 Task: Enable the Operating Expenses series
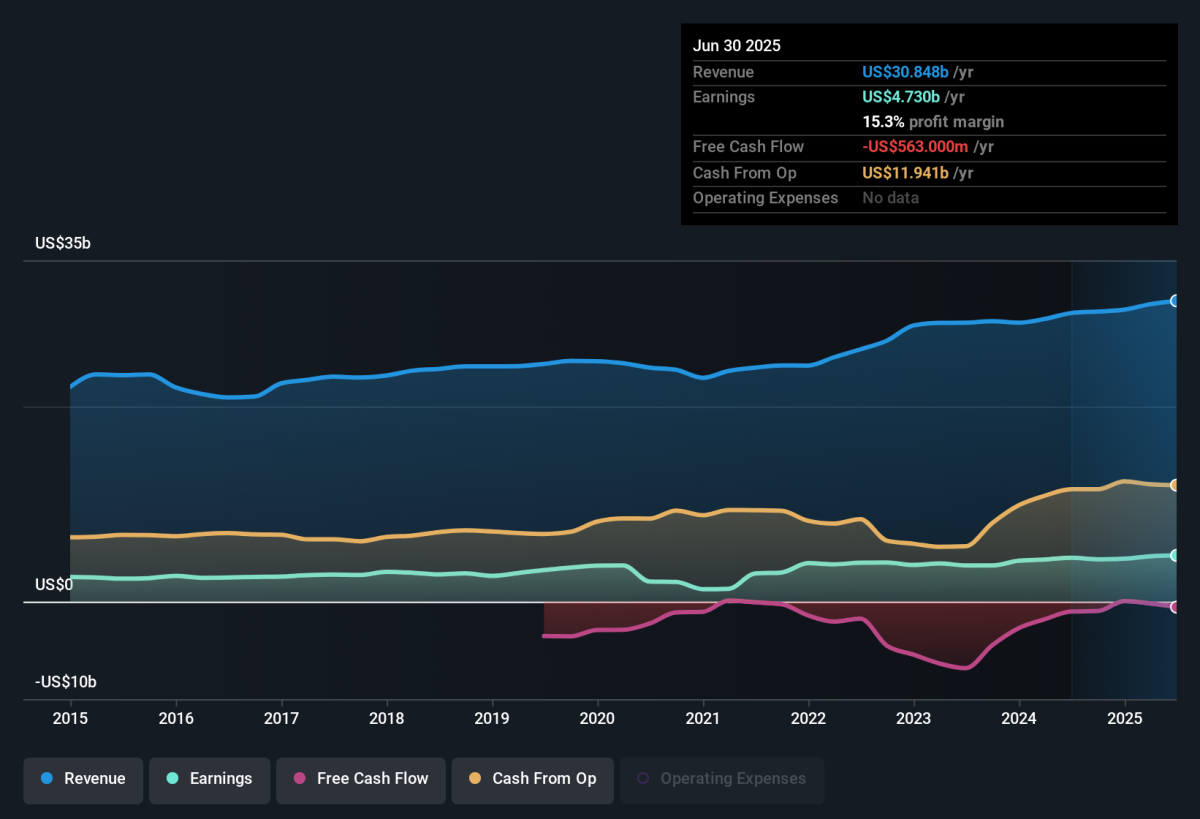click(722, 779)
